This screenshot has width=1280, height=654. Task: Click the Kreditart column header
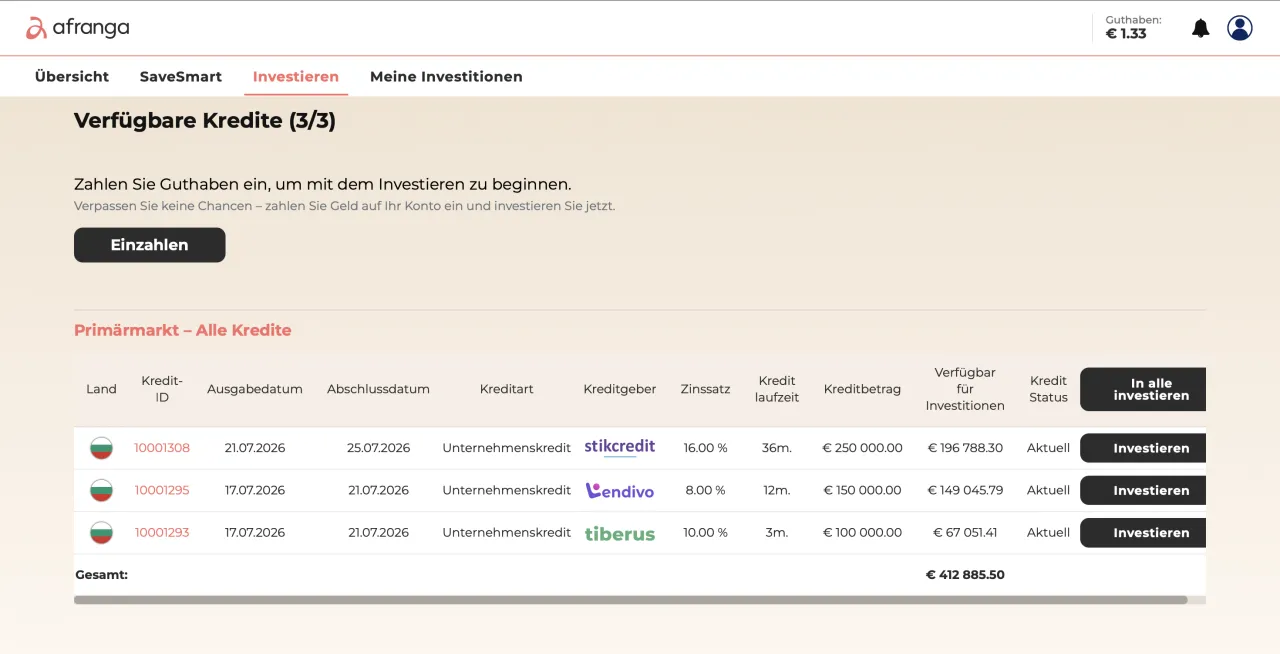(507, 389)
